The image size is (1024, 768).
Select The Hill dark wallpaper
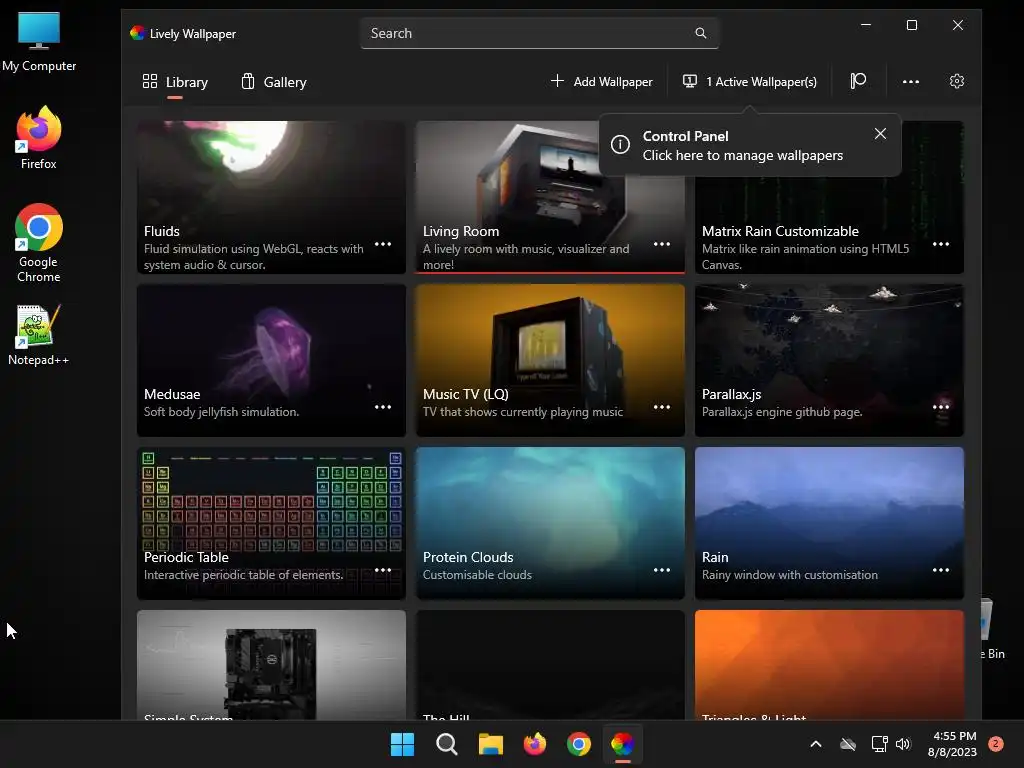550,665
